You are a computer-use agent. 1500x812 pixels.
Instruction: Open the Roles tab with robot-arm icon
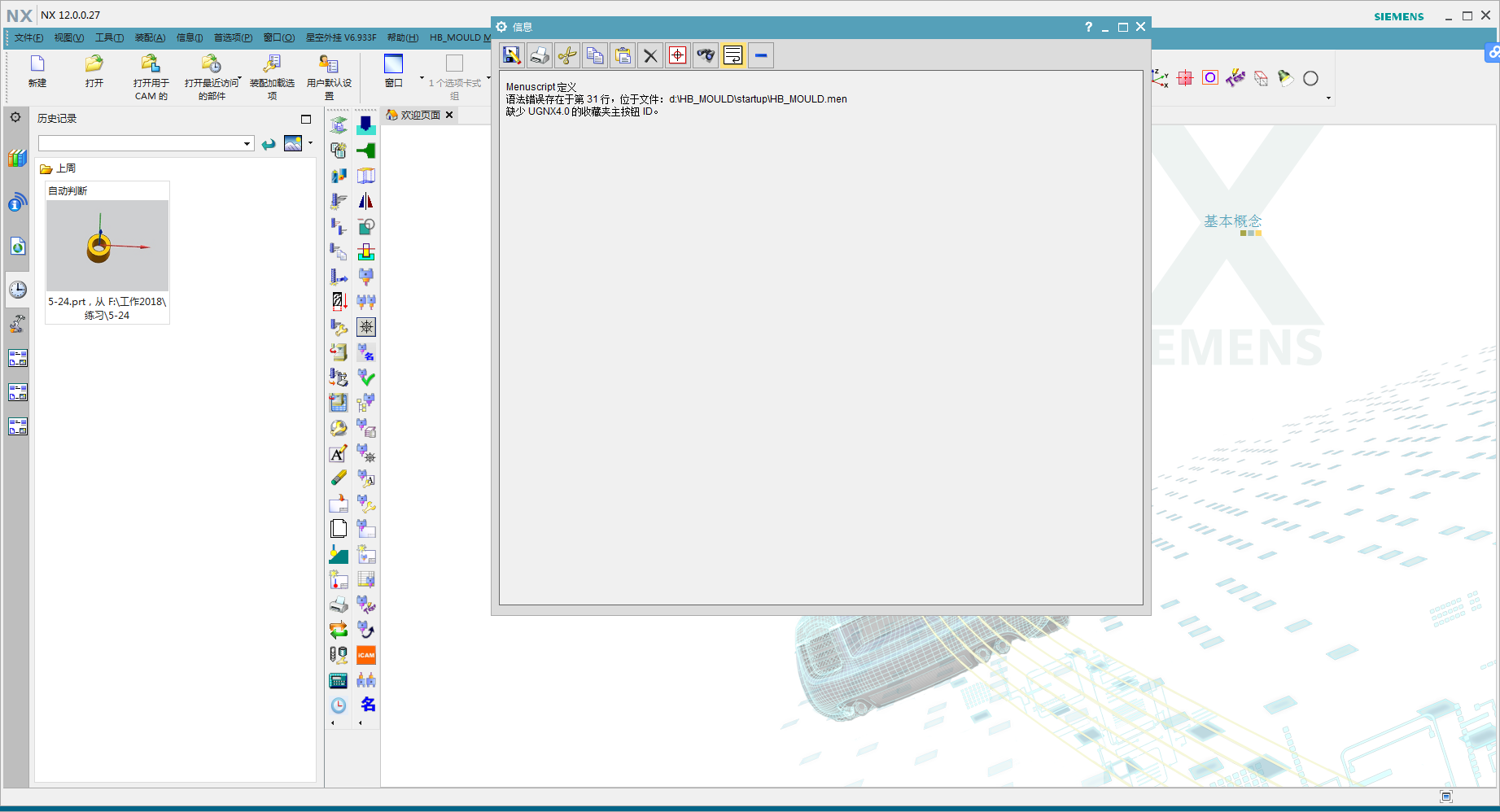click(x=17, y=324)
